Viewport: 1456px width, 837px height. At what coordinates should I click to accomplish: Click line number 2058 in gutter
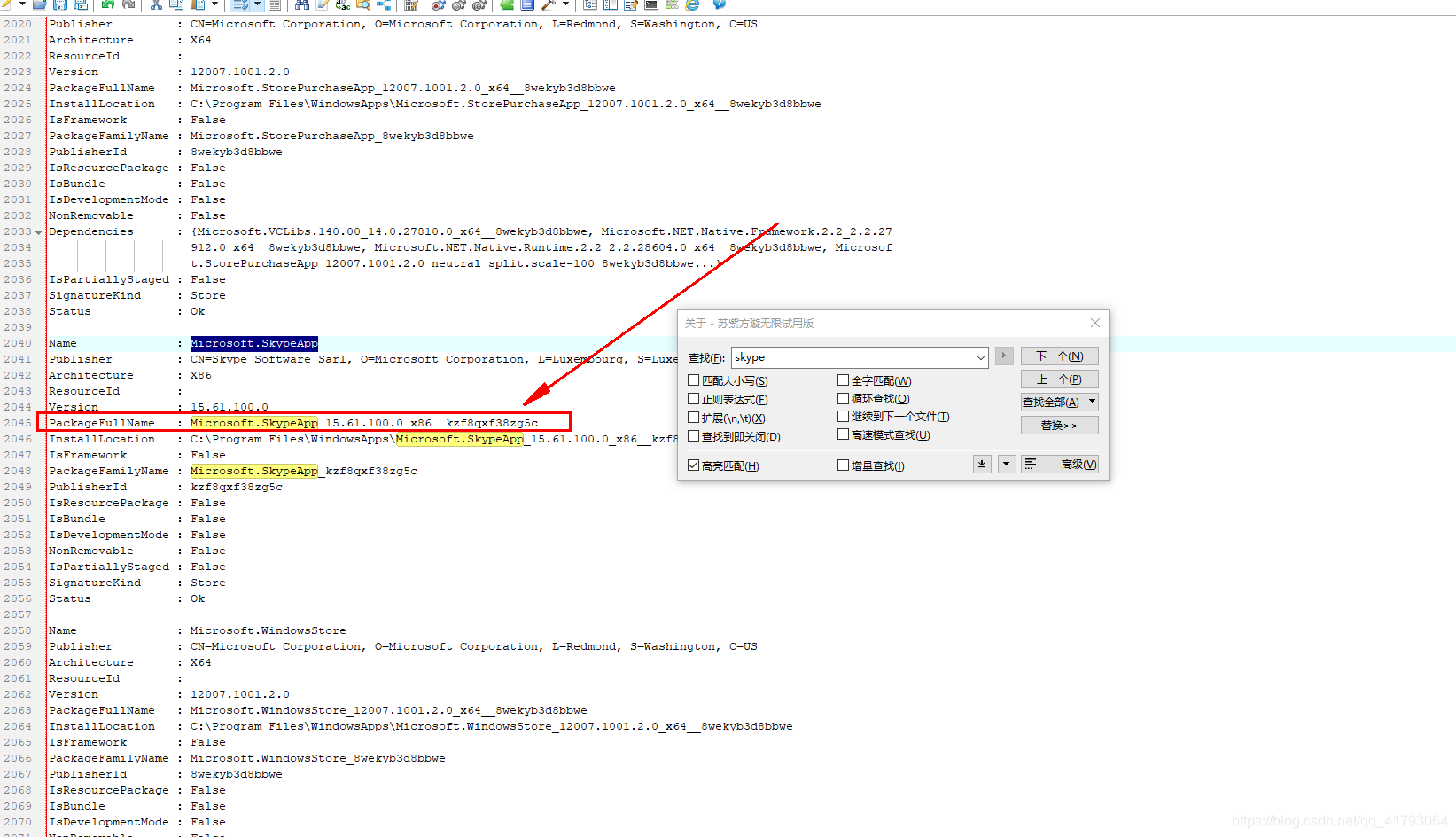click(18, 630)
